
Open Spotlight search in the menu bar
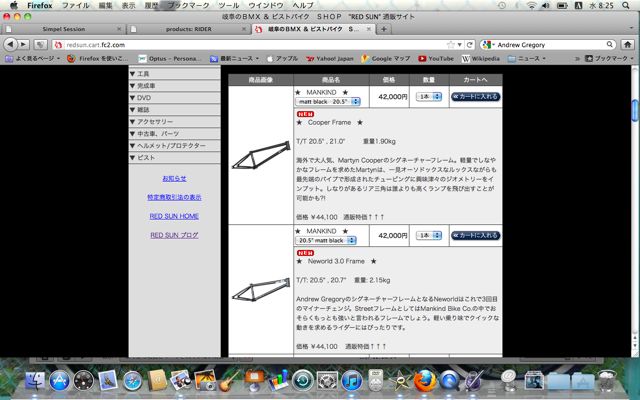tap(626, 5)
